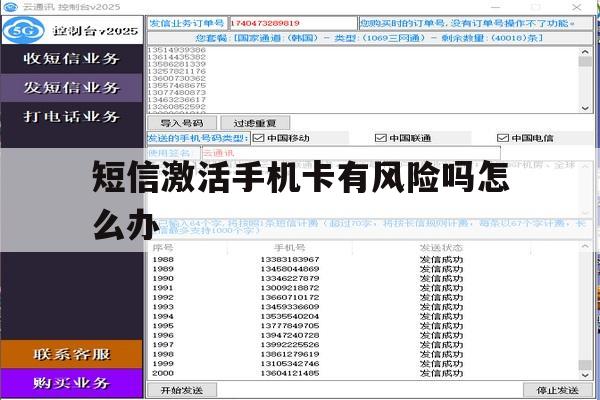
Task: Click the results table scroll-up arrow
Action: click(585, 246)
